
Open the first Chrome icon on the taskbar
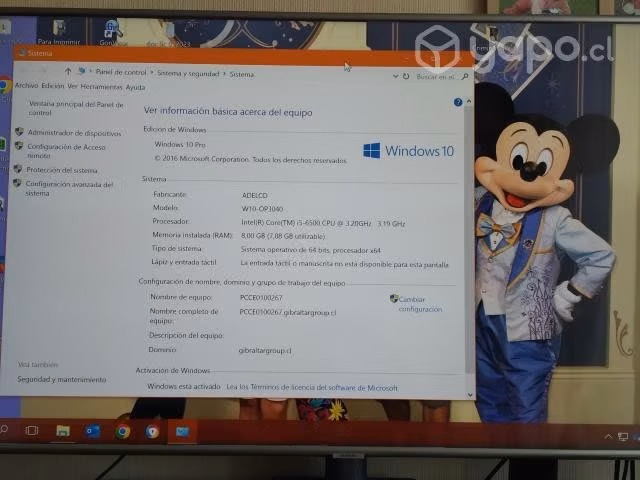[x=122, y=431]
